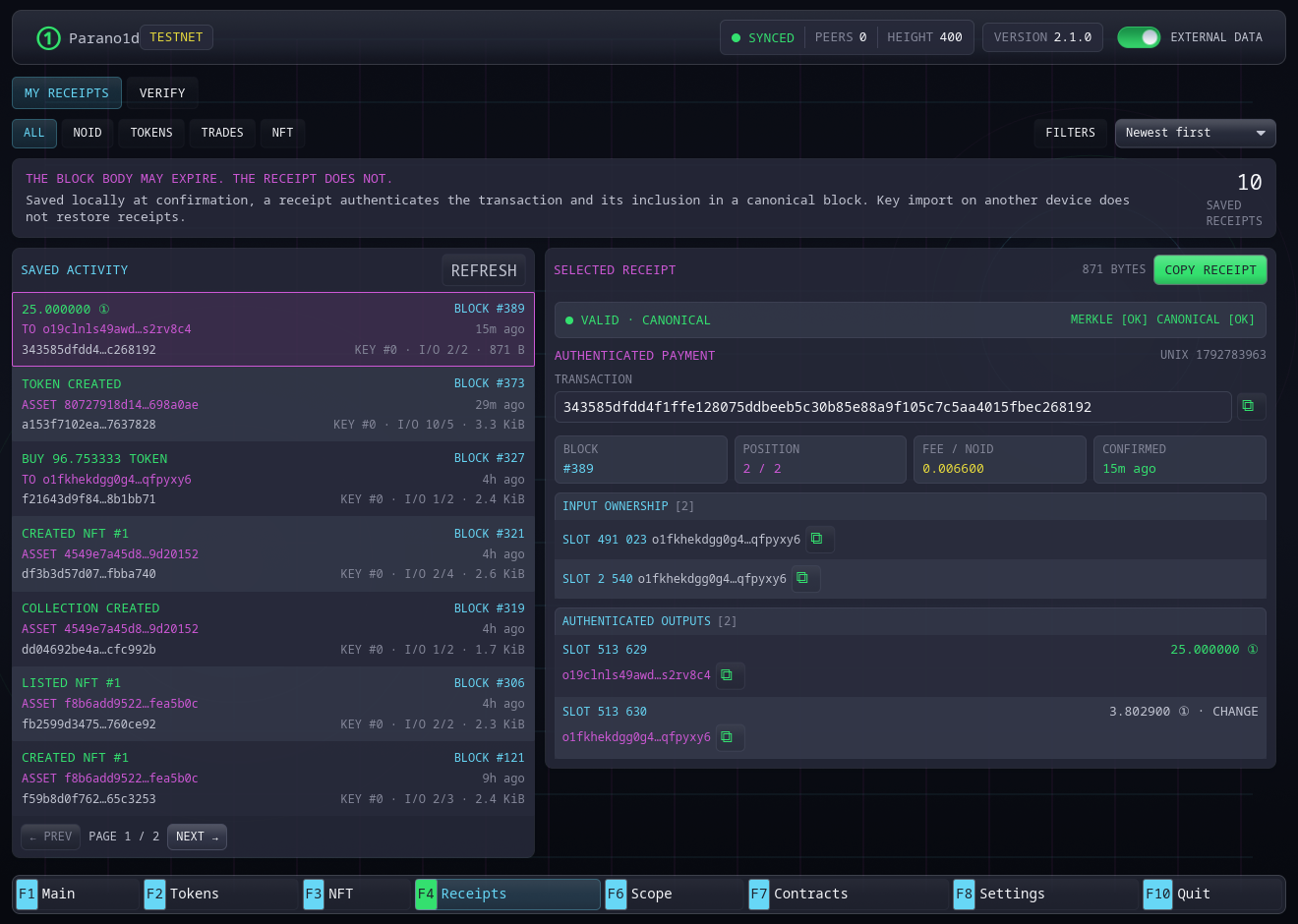Viewport: 1298px width, 924px height.
Task: Quit via F10 key badge
Action: [1157, 894]
